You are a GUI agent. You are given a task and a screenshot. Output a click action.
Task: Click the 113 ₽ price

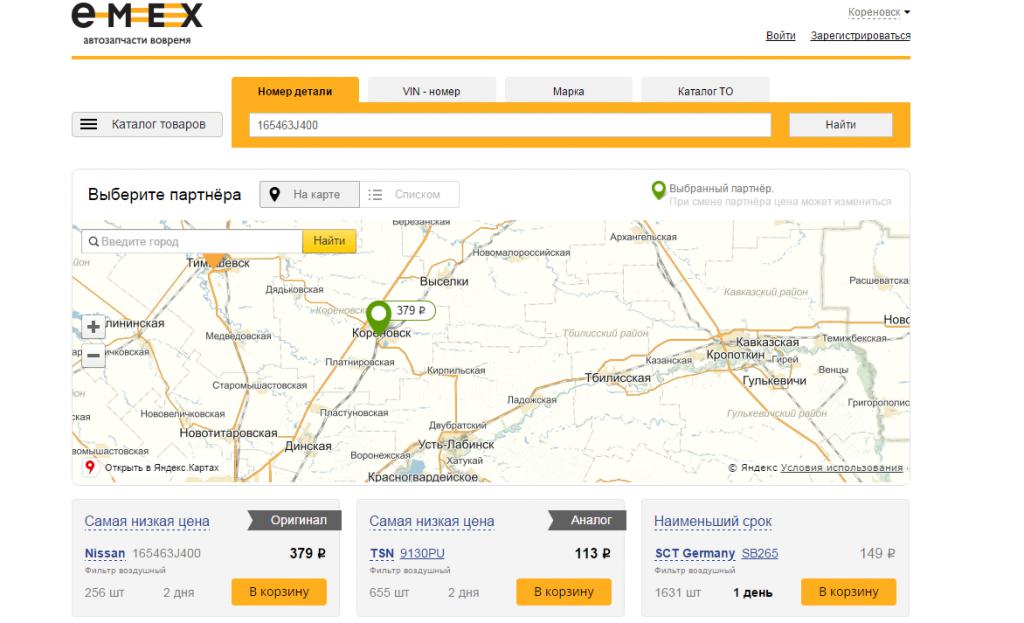tap(592, 553)
